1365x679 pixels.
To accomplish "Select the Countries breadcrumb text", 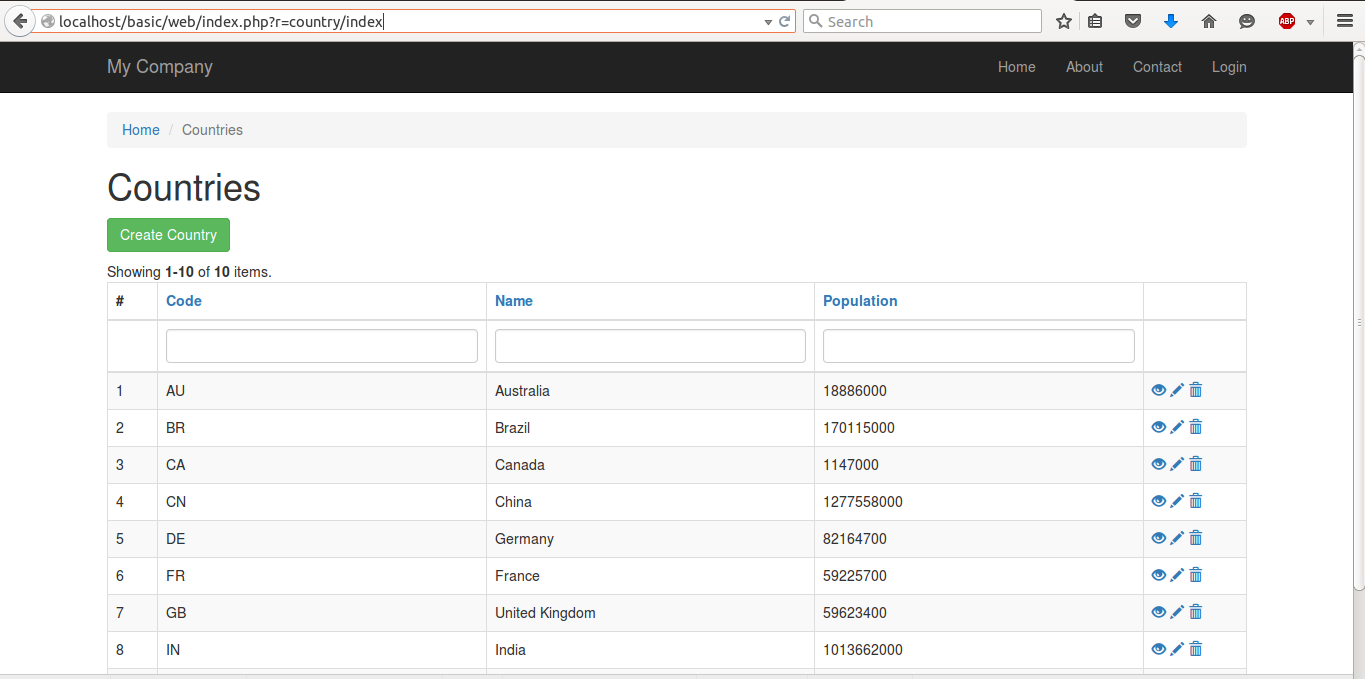I will click(x=212, y=130).
